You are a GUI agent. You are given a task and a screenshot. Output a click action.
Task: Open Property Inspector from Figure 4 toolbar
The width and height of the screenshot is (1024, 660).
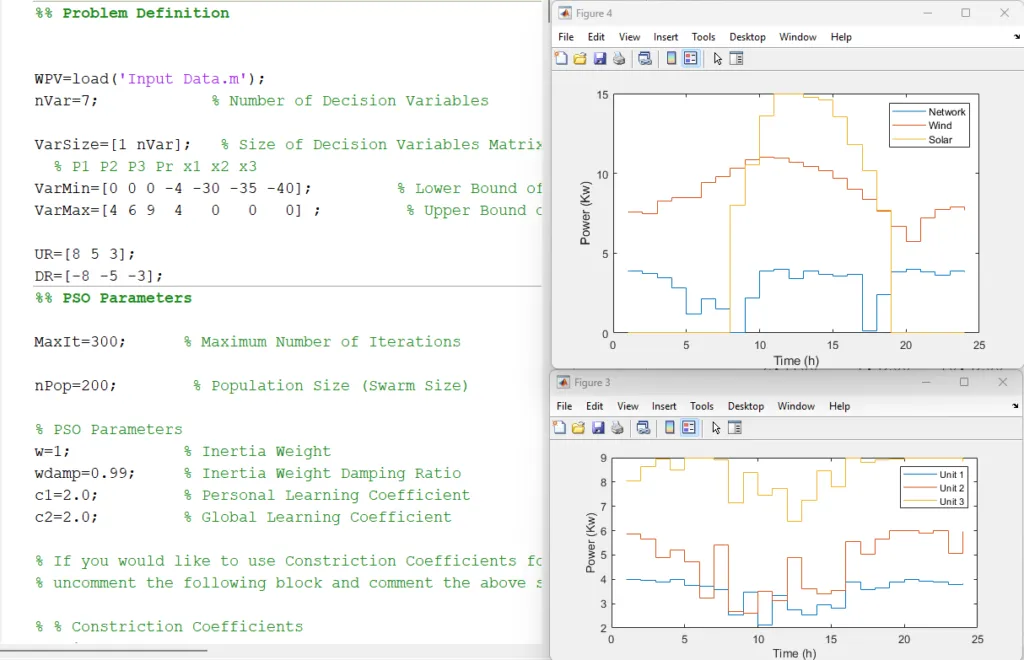pyautogui.click(x=736, y=59)
